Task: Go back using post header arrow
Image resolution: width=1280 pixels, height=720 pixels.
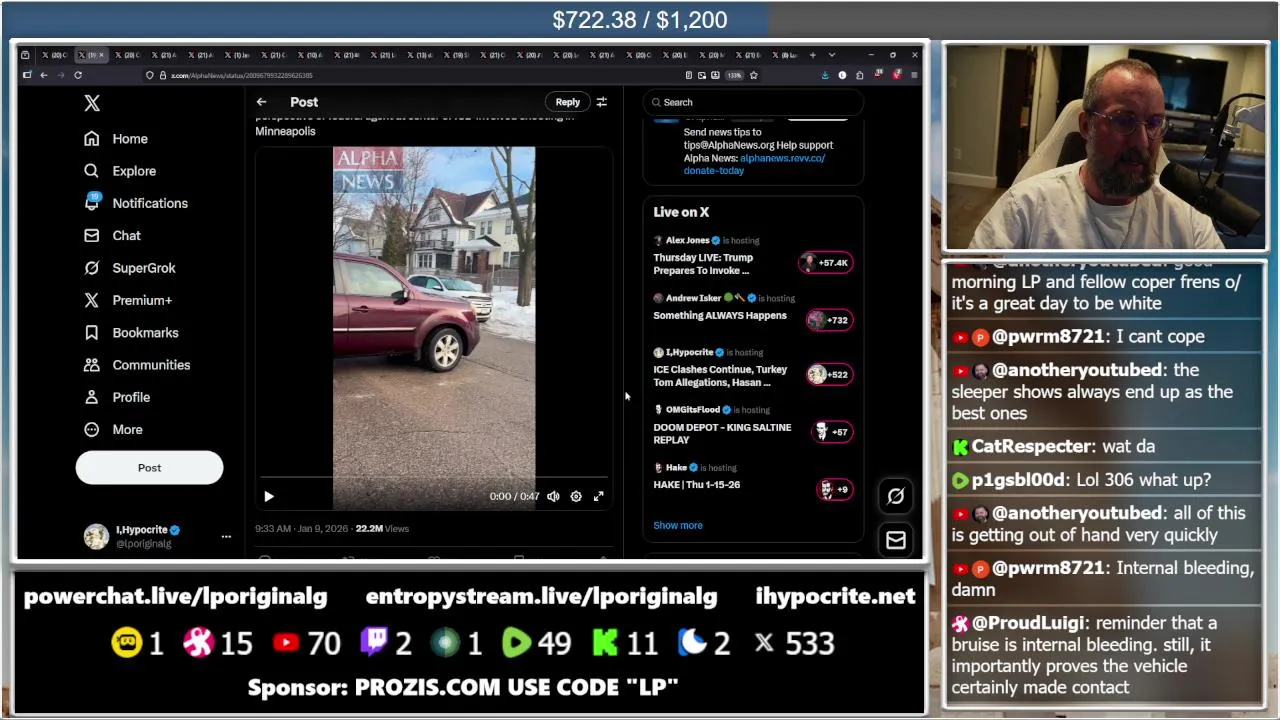Action: 261,102
